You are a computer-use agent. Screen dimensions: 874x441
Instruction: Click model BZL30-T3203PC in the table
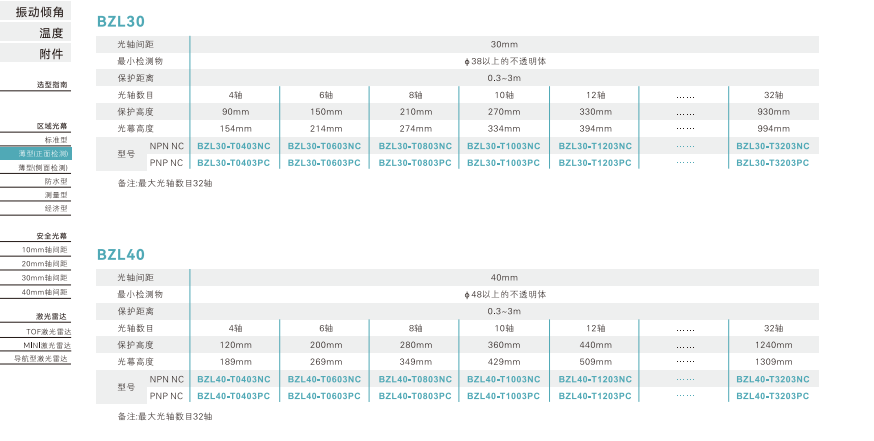click(772, 162)
